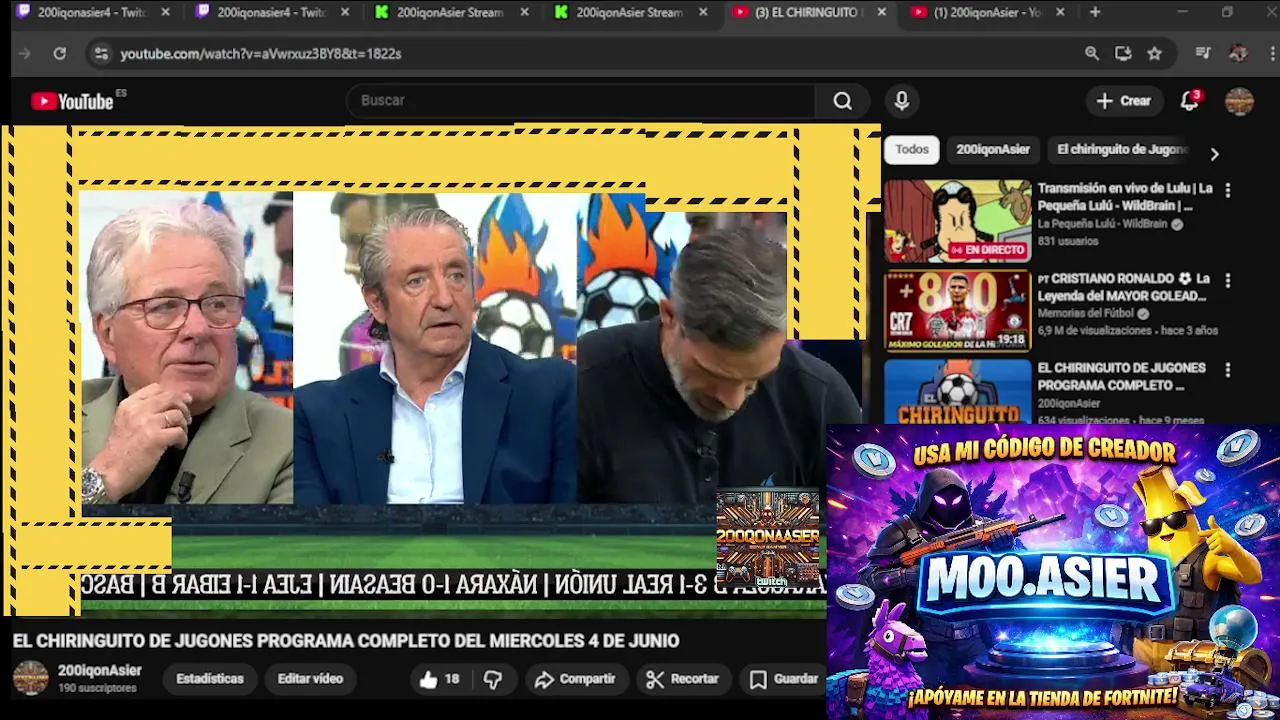Go forward with the browser forward arrow
Screen dimensions: 1280x720
coord(25,54)
